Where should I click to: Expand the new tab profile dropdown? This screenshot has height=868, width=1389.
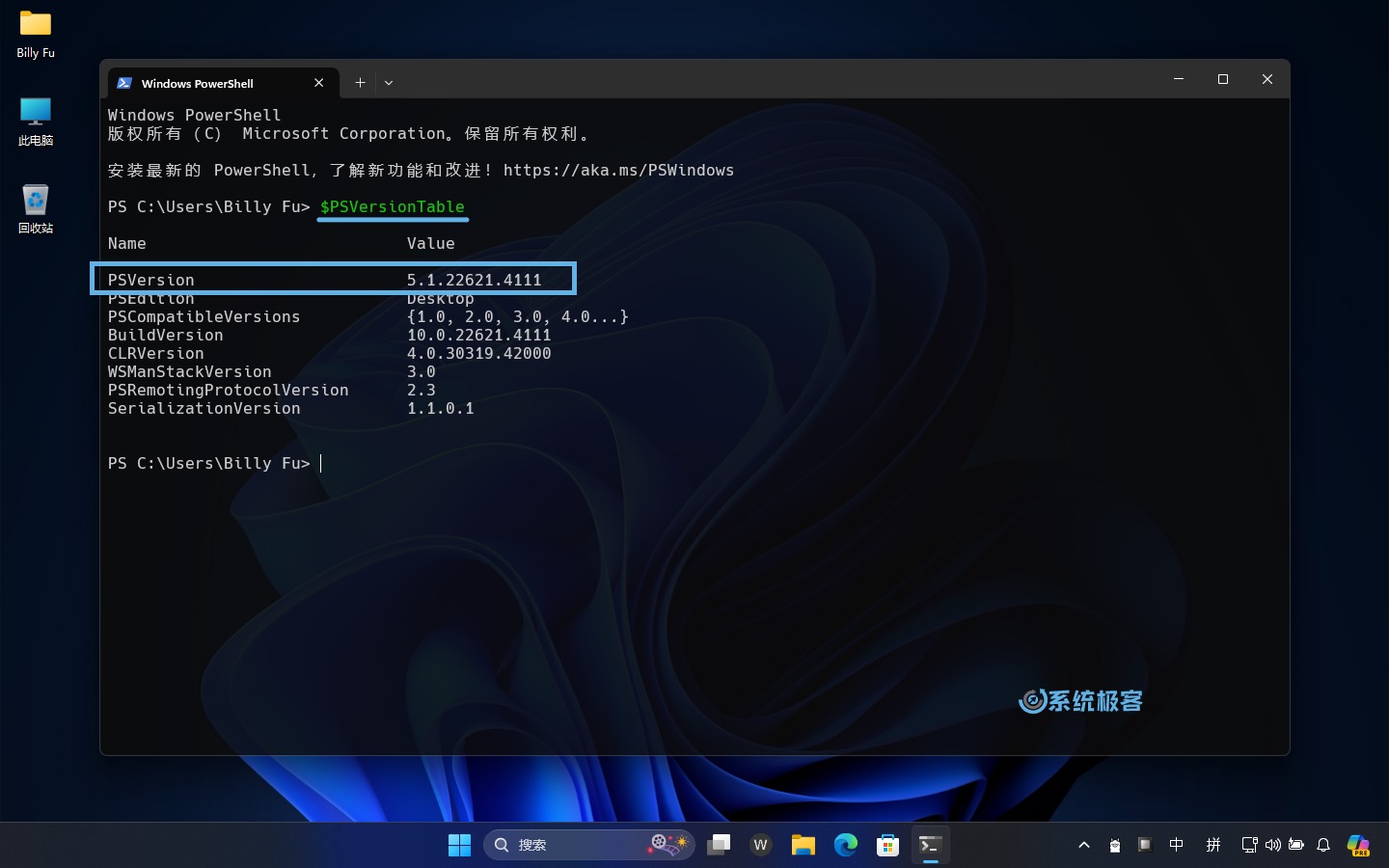click(x=389, y=83)
